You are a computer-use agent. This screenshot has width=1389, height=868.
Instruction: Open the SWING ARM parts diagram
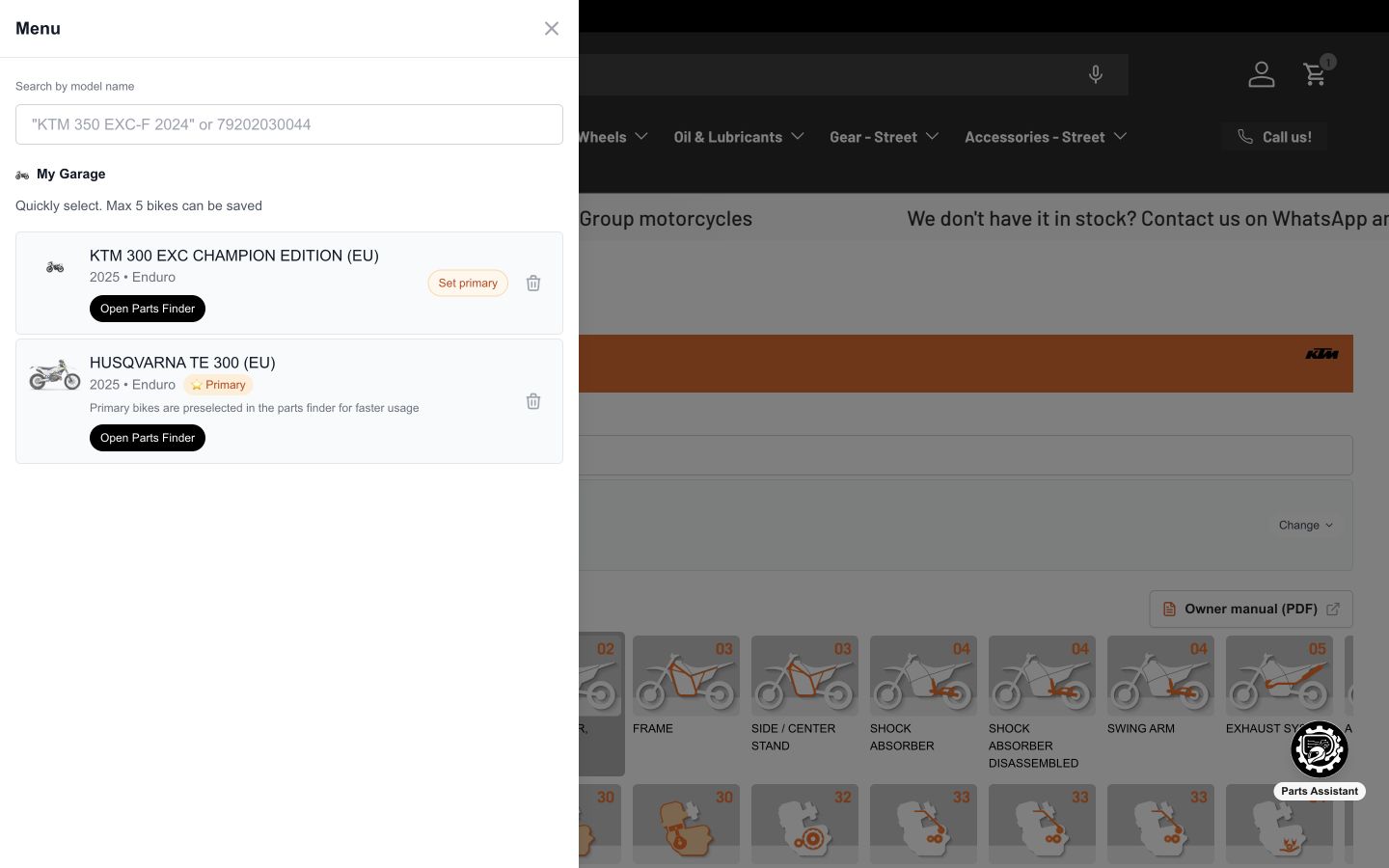pyautogui.click(x=1160, y=687)
